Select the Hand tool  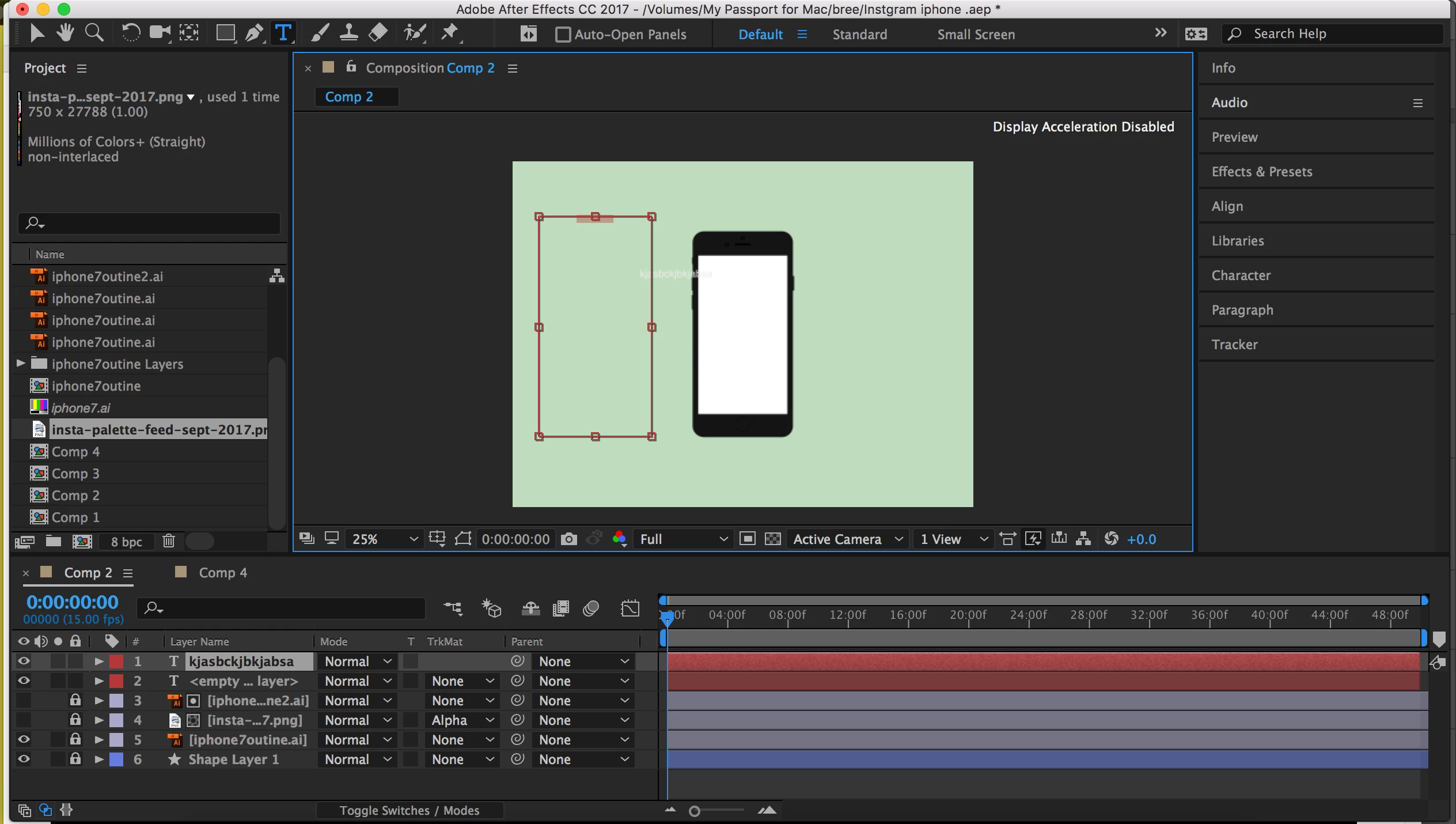[65, 33]
